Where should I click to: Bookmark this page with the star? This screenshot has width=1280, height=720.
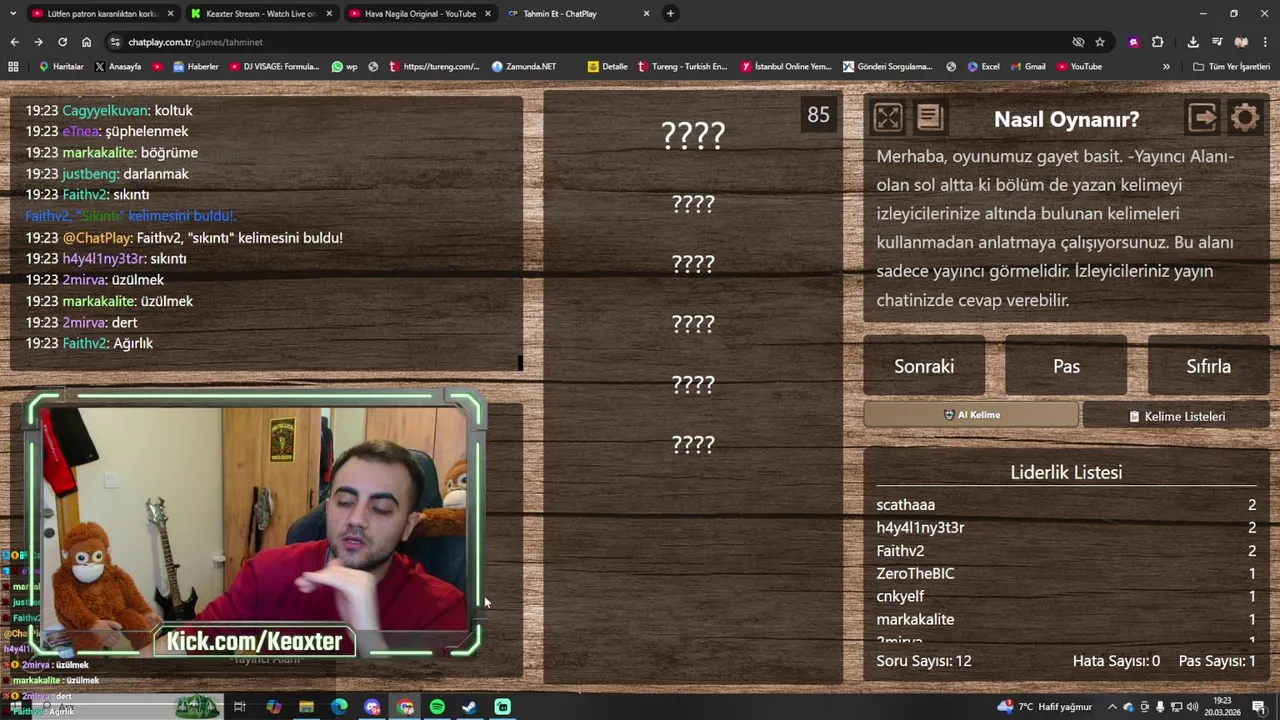pyautogui.click(x=1100, y=42)
